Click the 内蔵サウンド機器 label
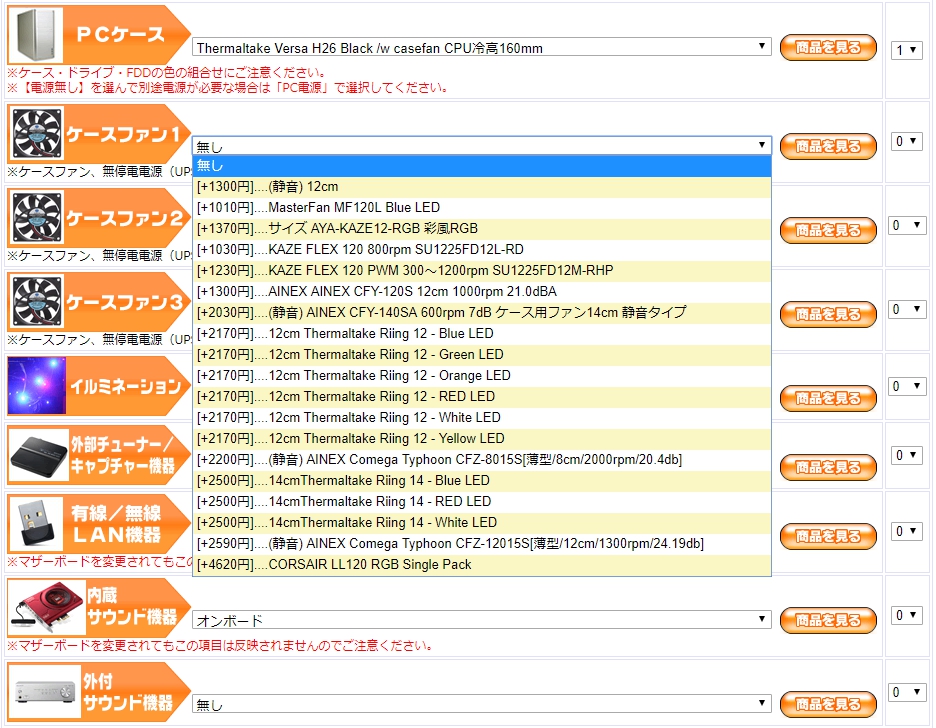 click(x=132, y=606)
